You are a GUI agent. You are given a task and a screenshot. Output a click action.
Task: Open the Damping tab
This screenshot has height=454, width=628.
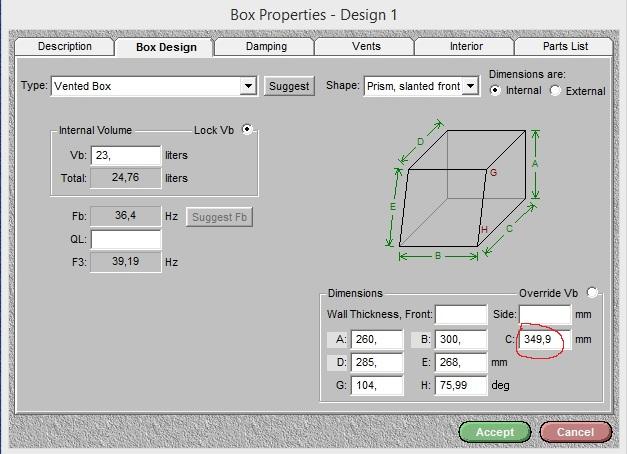pyautogui.click(x=266, y=47)
